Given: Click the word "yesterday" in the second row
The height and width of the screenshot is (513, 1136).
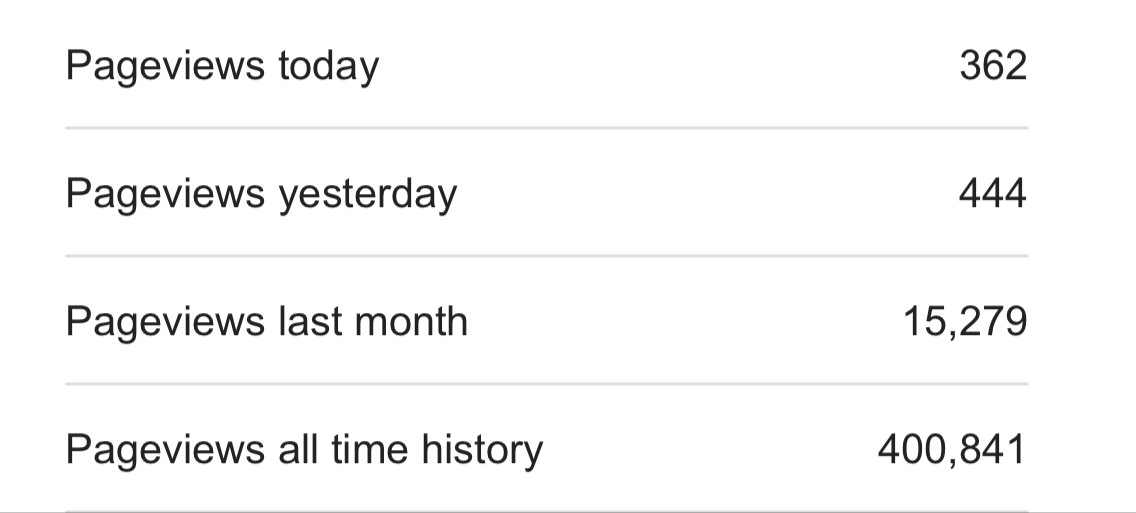Looking at the screenshot, I should pyautogui.click(x=367, y=193).
